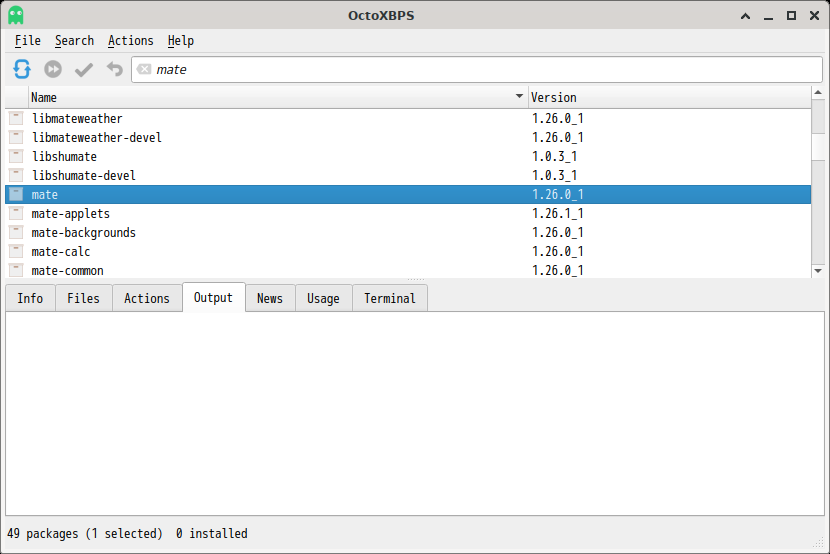830x554 pixels.
Task: Open the Actions menu
Action: 130,41
